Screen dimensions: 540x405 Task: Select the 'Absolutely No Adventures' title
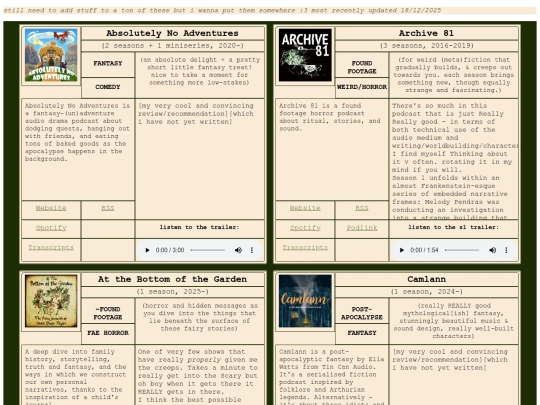coord(173,33)
